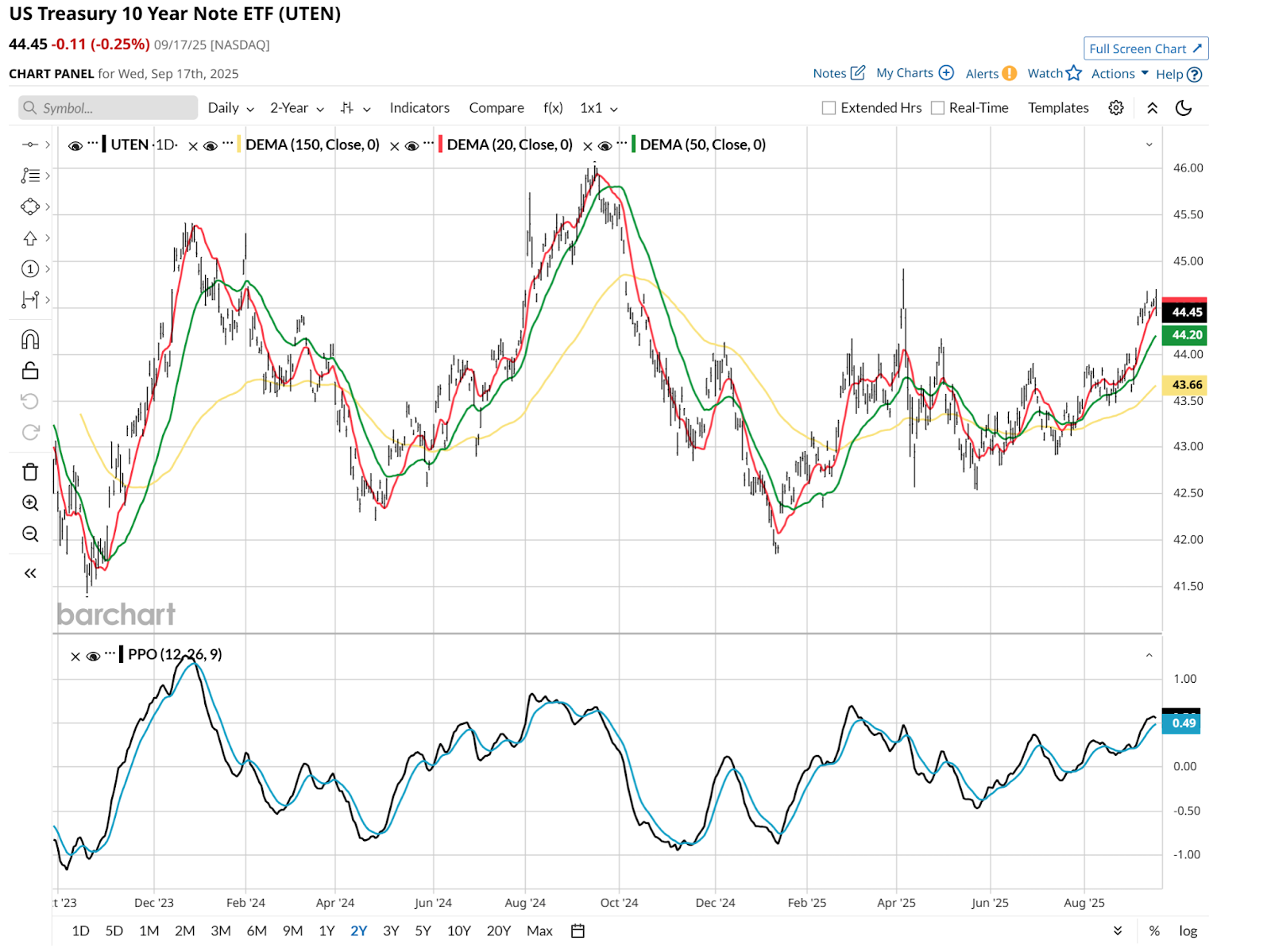Open the Indicators dialog
Screen dimensions: 1271x952
coord(419,108)
